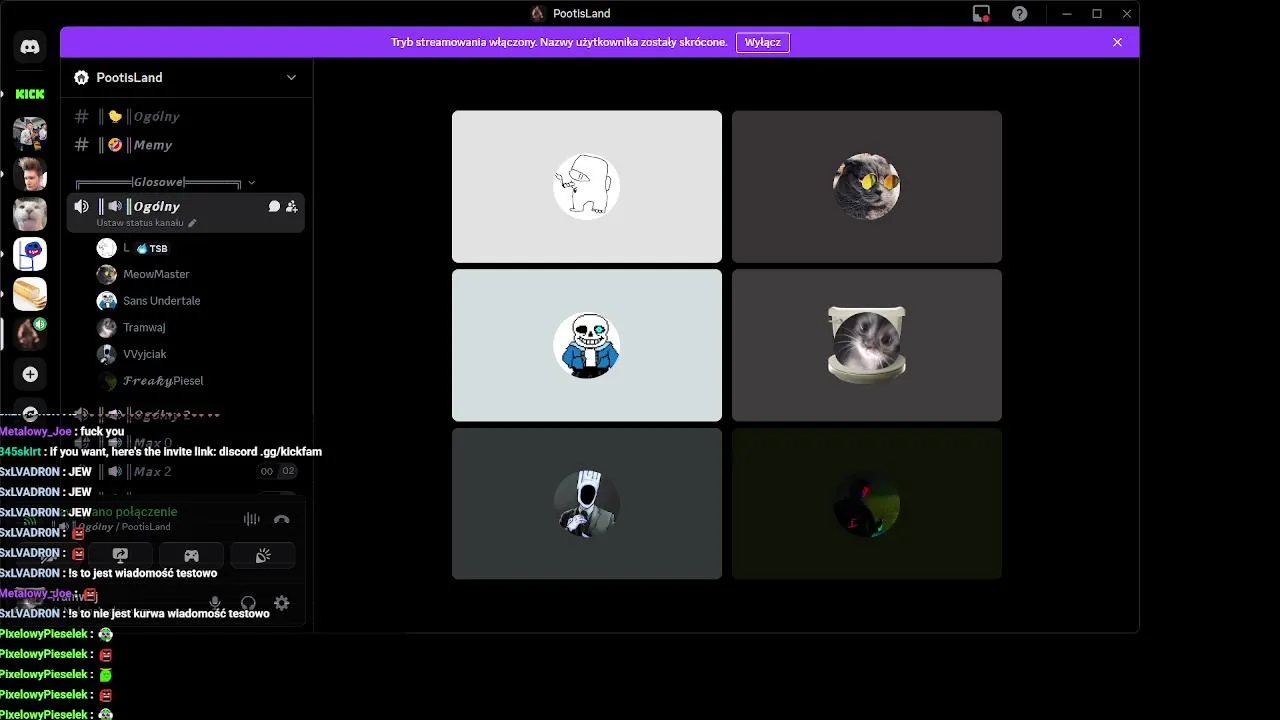Viewport: 1280px width, 720px height.
Task: Focus the Sans skeleton video tile
Action: tap(587, 345)
